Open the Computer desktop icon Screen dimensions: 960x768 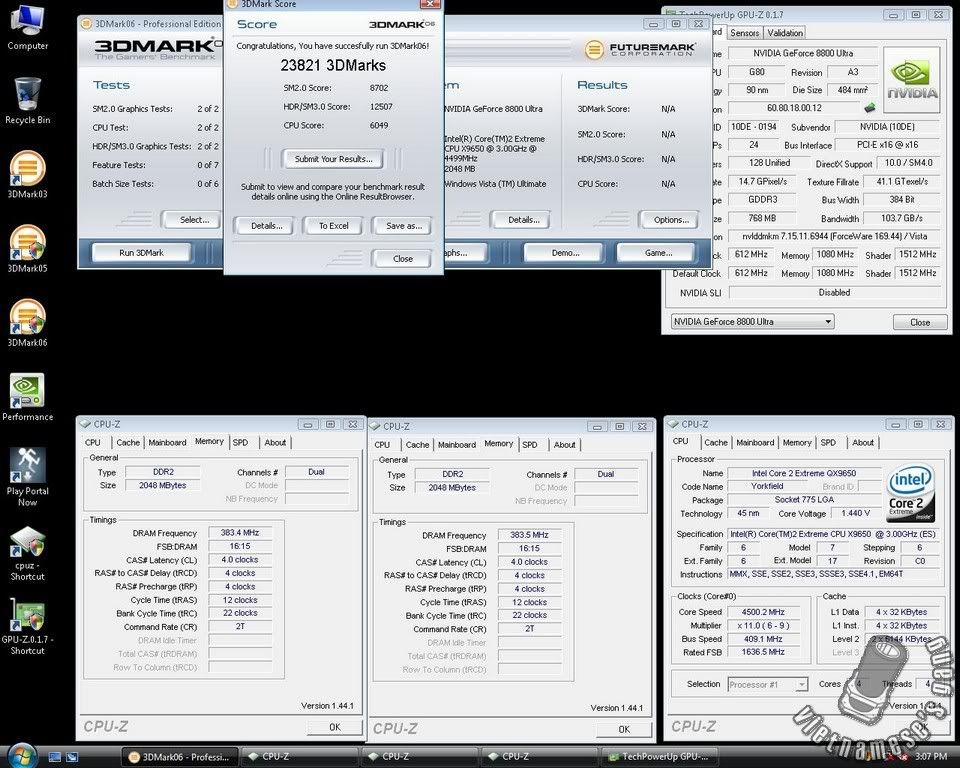28,28
